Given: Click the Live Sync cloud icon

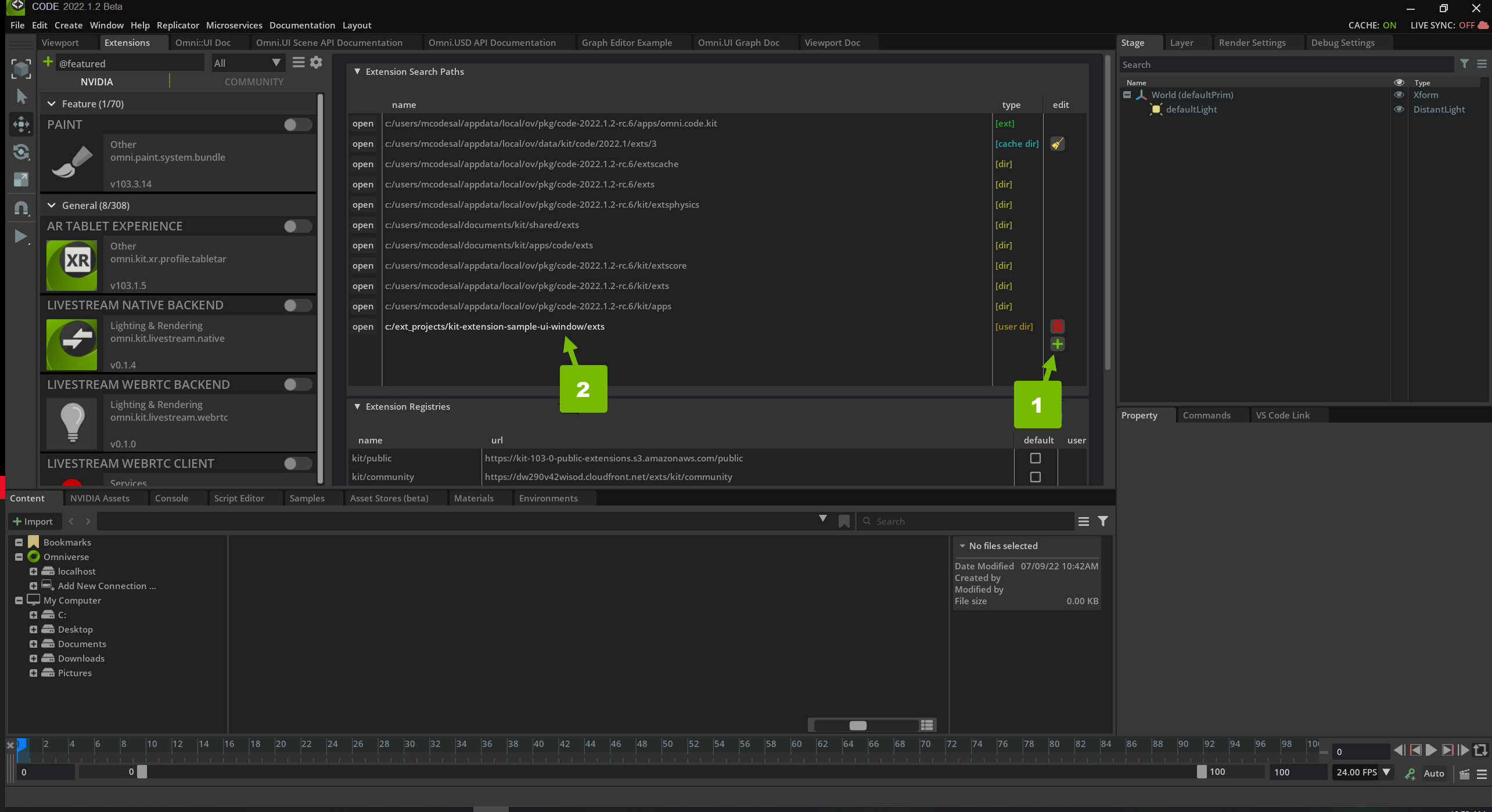Looking at the screenshot, I should coord(1483,26).
